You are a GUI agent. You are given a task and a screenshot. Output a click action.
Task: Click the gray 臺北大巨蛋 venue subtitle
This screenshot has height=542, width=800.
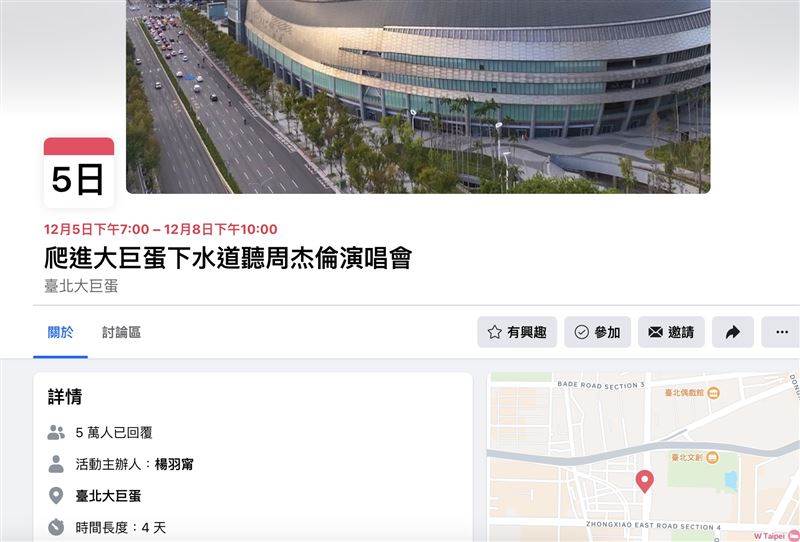pyautogui.click(x=81, y=286)
